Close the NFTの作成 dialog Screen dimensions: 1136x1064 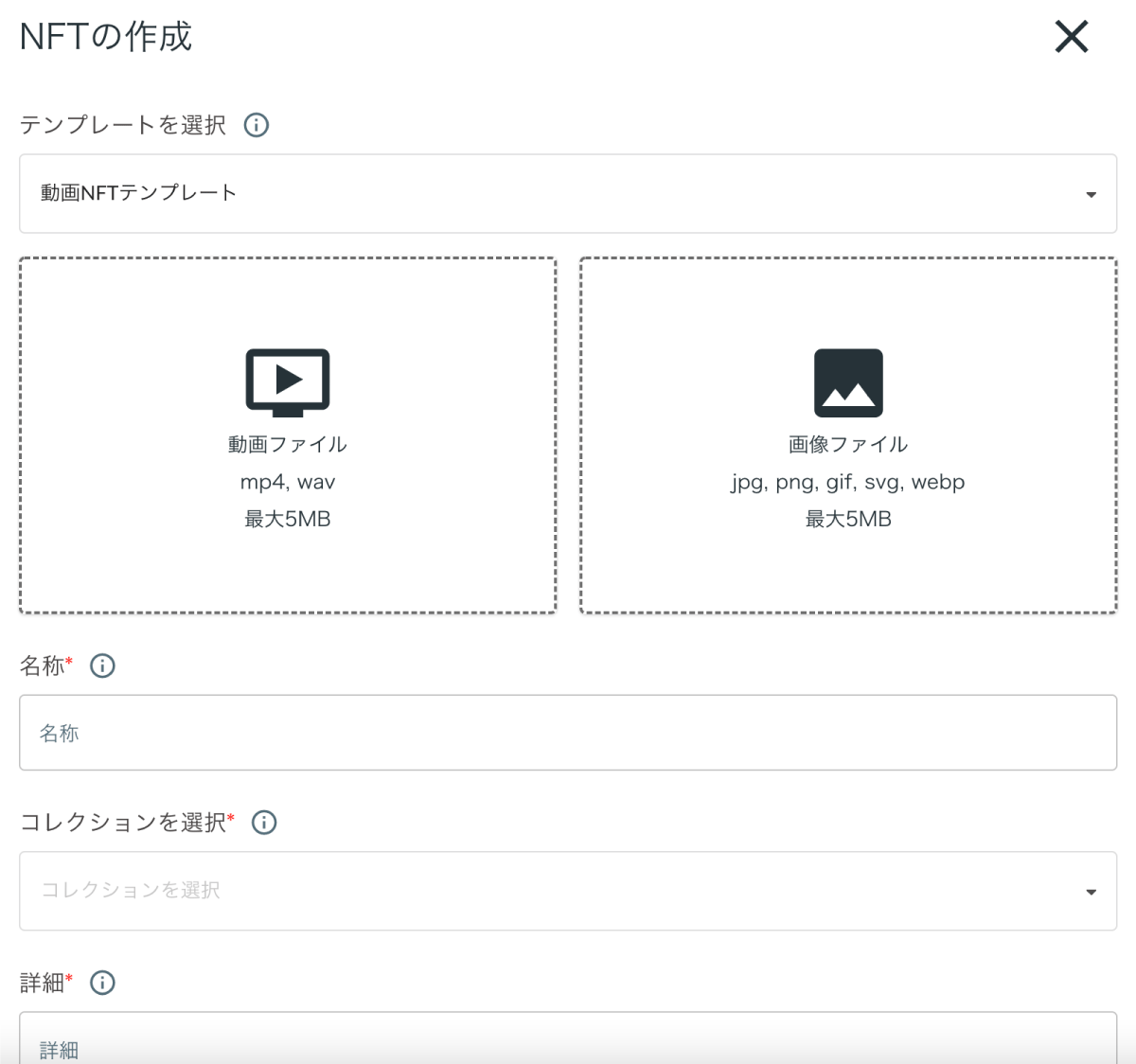1071,37
